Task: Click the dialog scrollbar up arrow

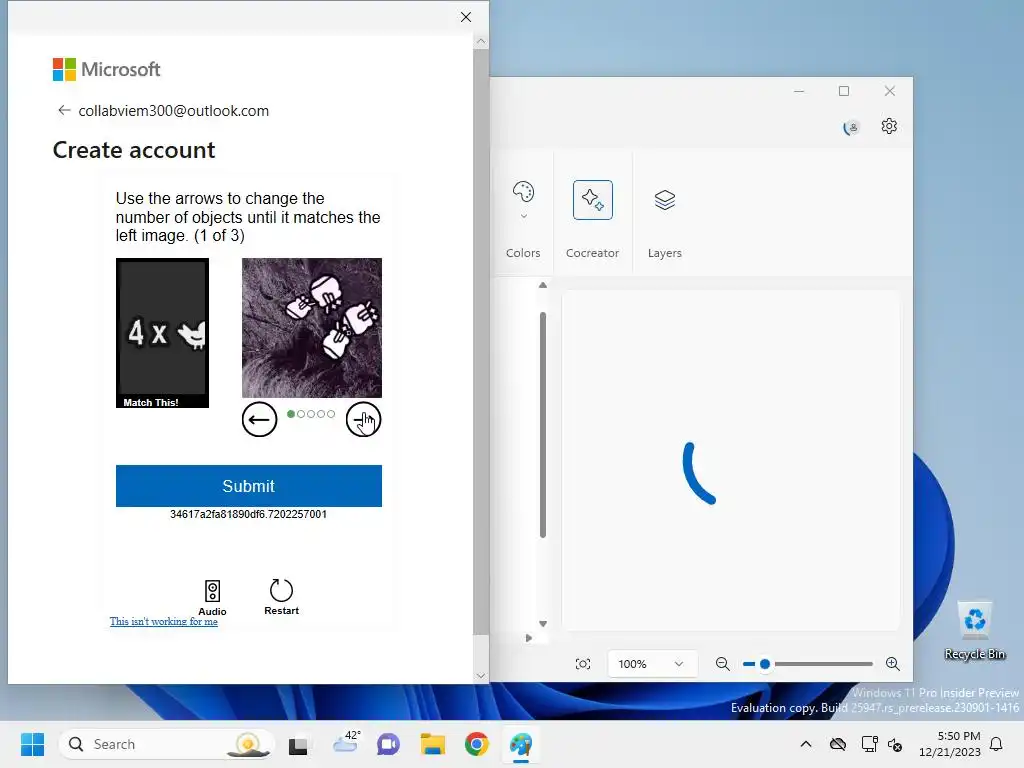Action: [x=481, y=41]
